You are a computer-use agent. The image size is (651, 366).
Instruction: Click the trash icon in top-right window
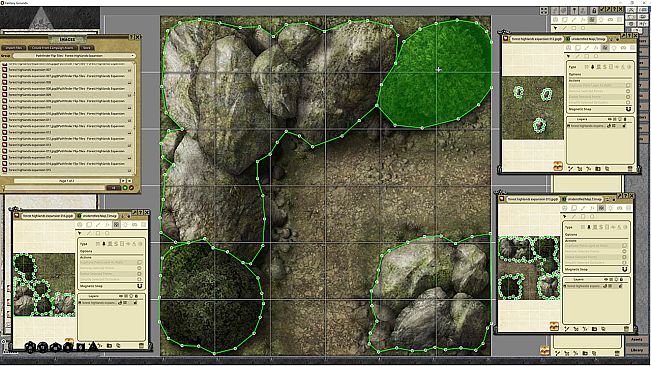[630, 168]
